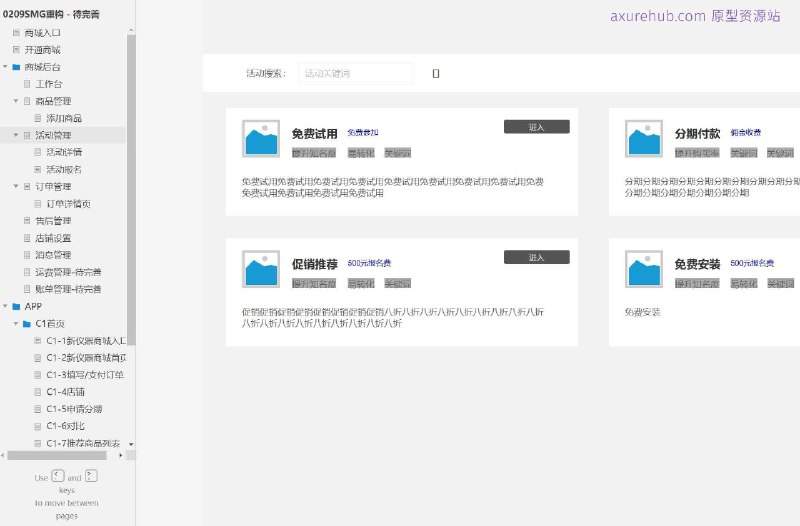Open the C1-1新仪器商城入口 page
The image size is (800, 526).
pos(86,341)
